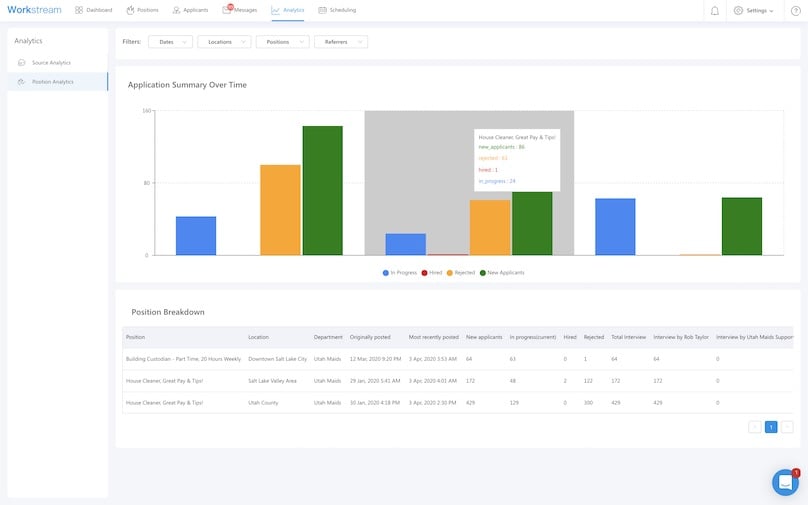
Task: Click the Source Analytics sidebar icon
Action: 22,63
